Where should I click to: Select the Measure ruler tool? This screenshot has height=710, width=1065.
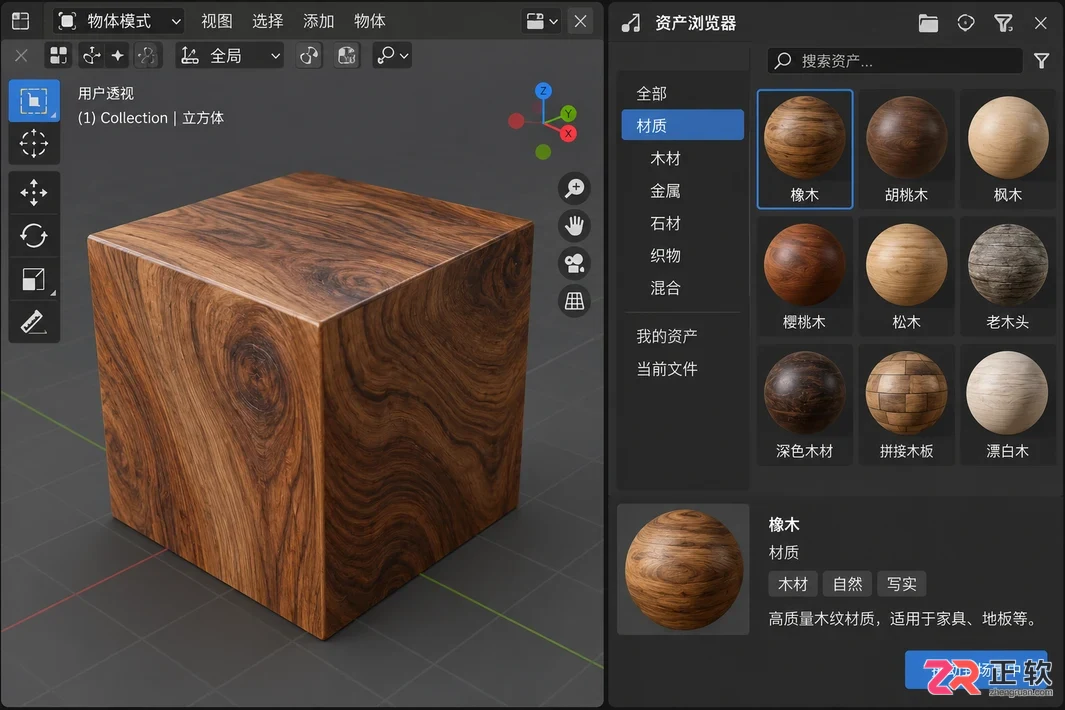pos(34,321)
